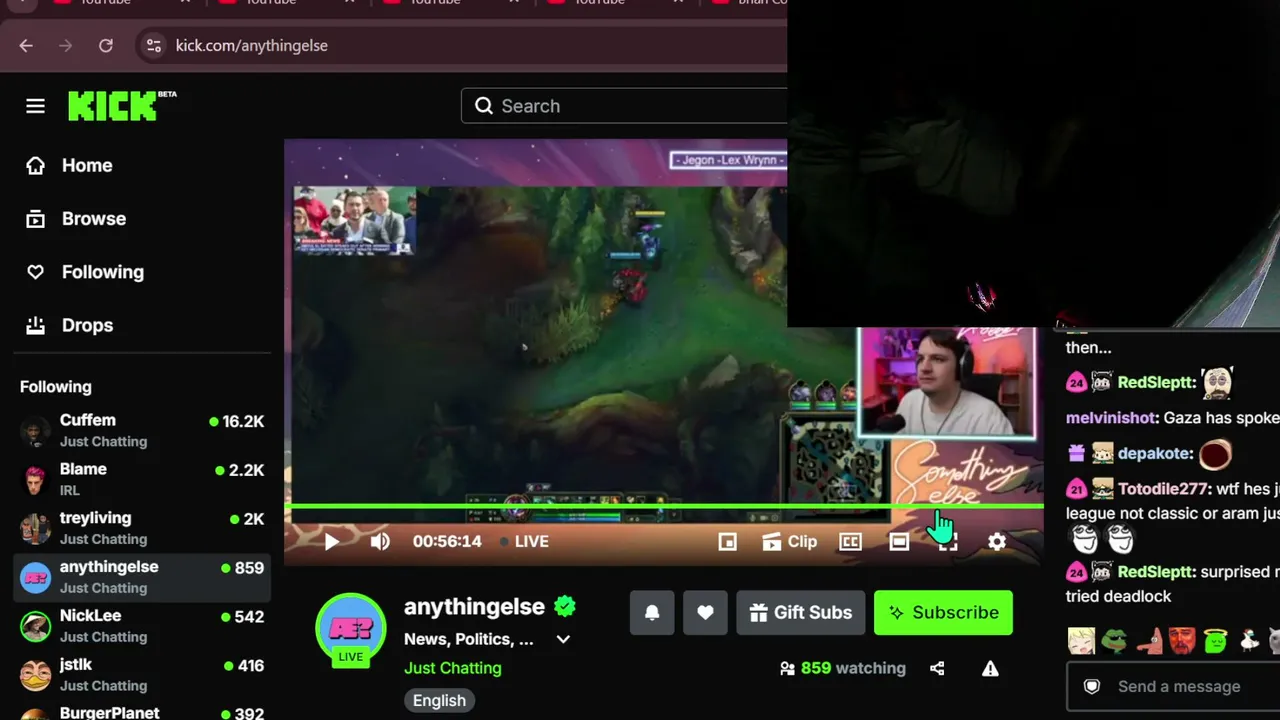Focus the Send a message chat input

[1180, 686]
